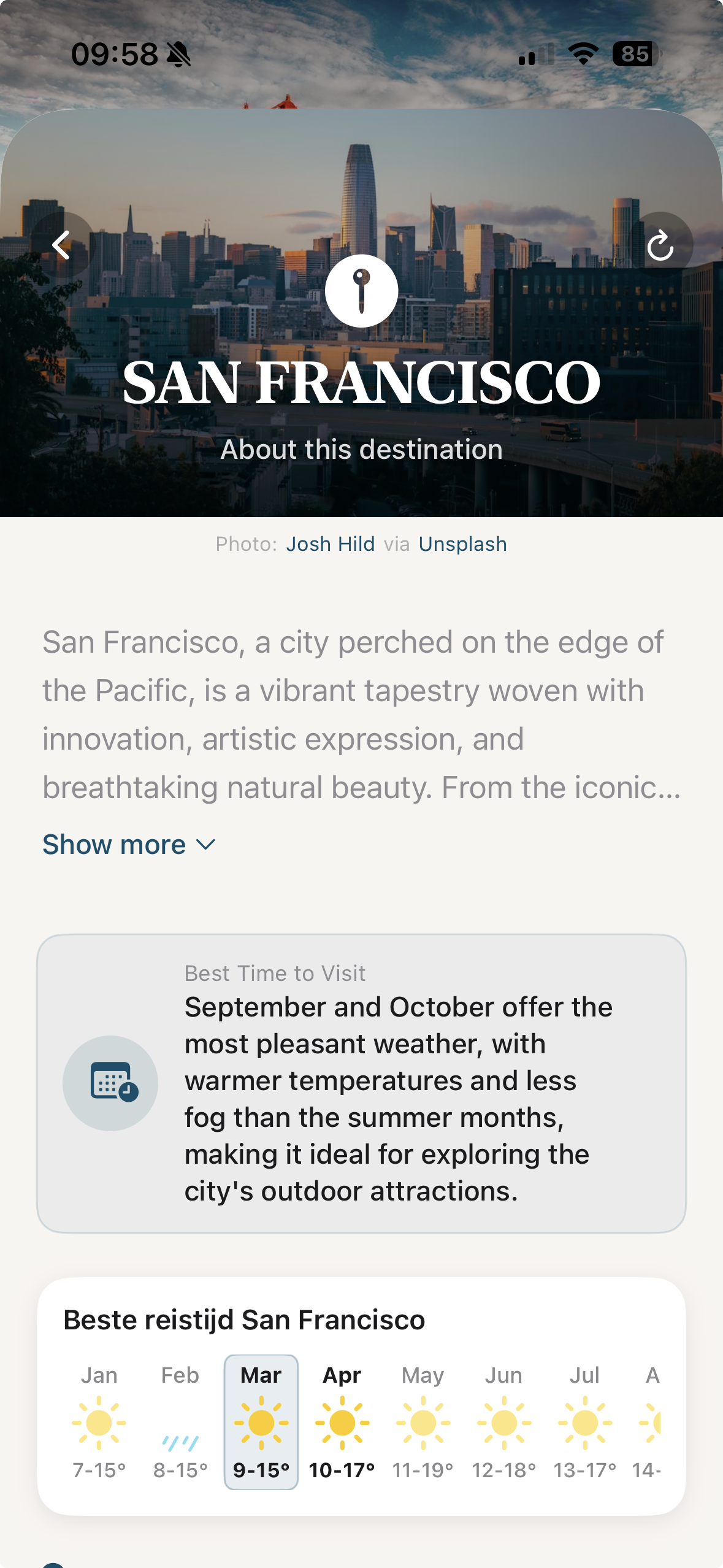The height and width of the screenshot is (1568, 723).
Task: Tap the Wi-Fi icon in status bar
Action: [x=583, y=54]
